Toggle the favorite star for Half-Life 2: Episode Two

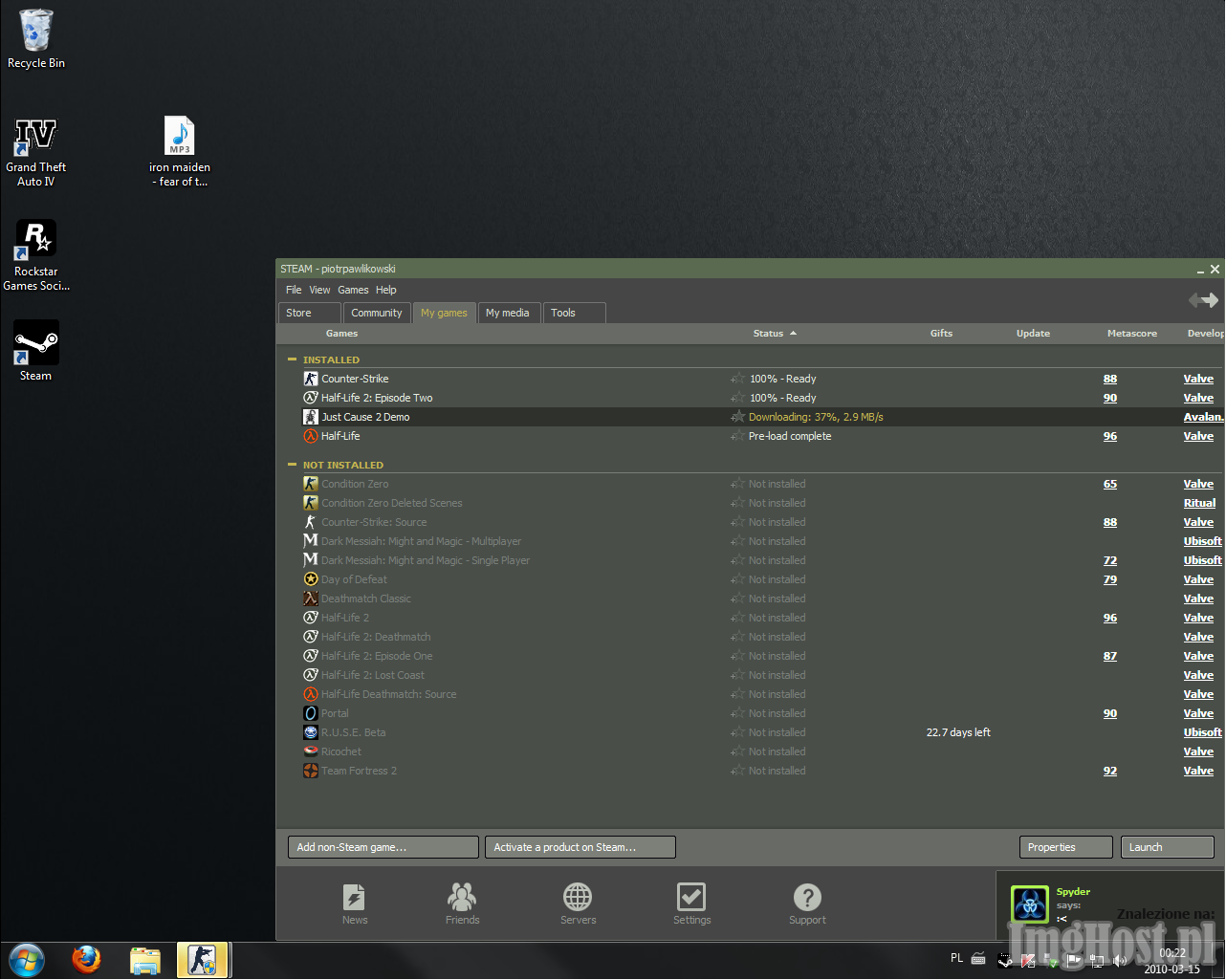click(737, 398)
